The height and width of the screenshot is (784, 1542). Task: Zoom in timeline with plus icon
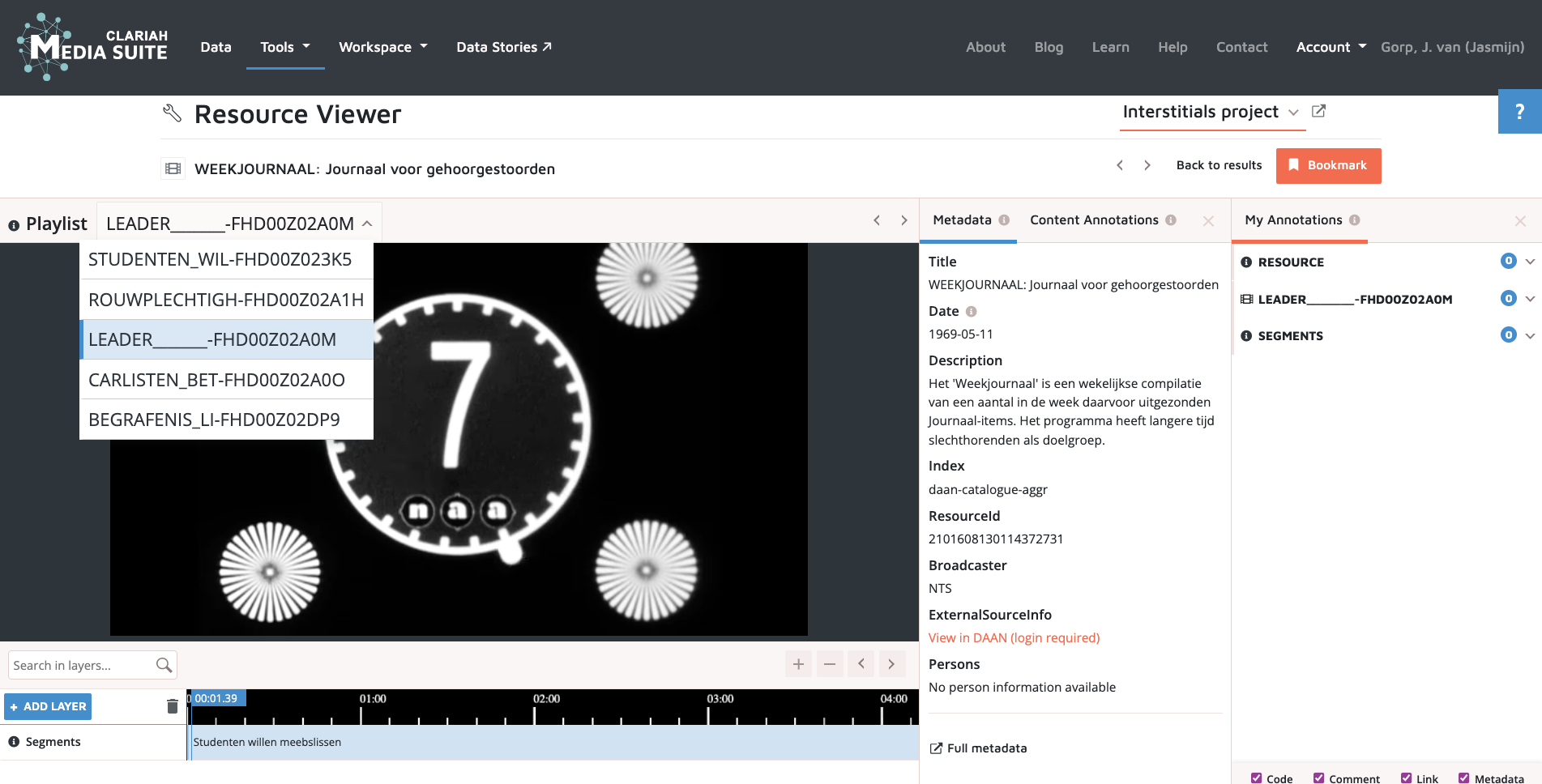point(798,664)
